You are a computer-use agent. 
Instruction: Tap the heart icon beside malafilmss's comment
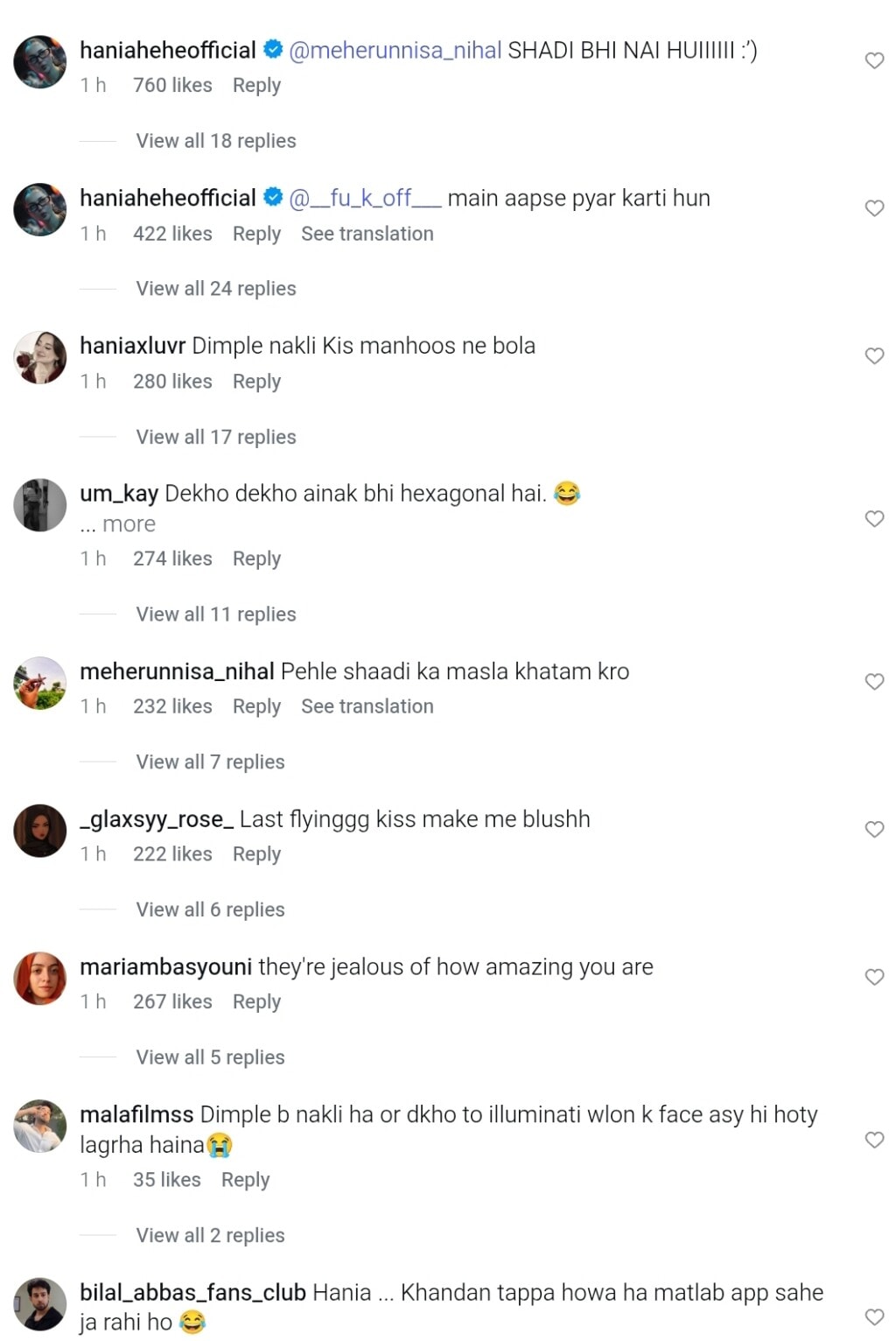pyautogui.click(x=874, y=1140)
